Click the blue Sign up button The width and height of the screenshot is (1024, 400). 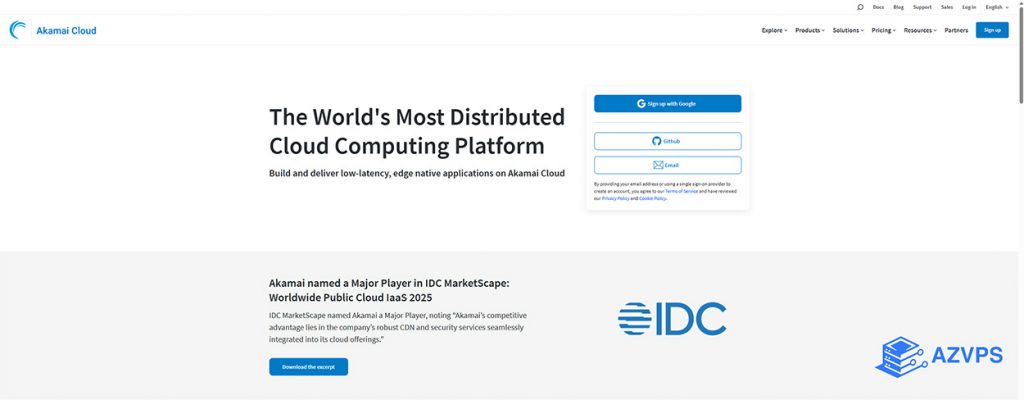pos(991,30)
